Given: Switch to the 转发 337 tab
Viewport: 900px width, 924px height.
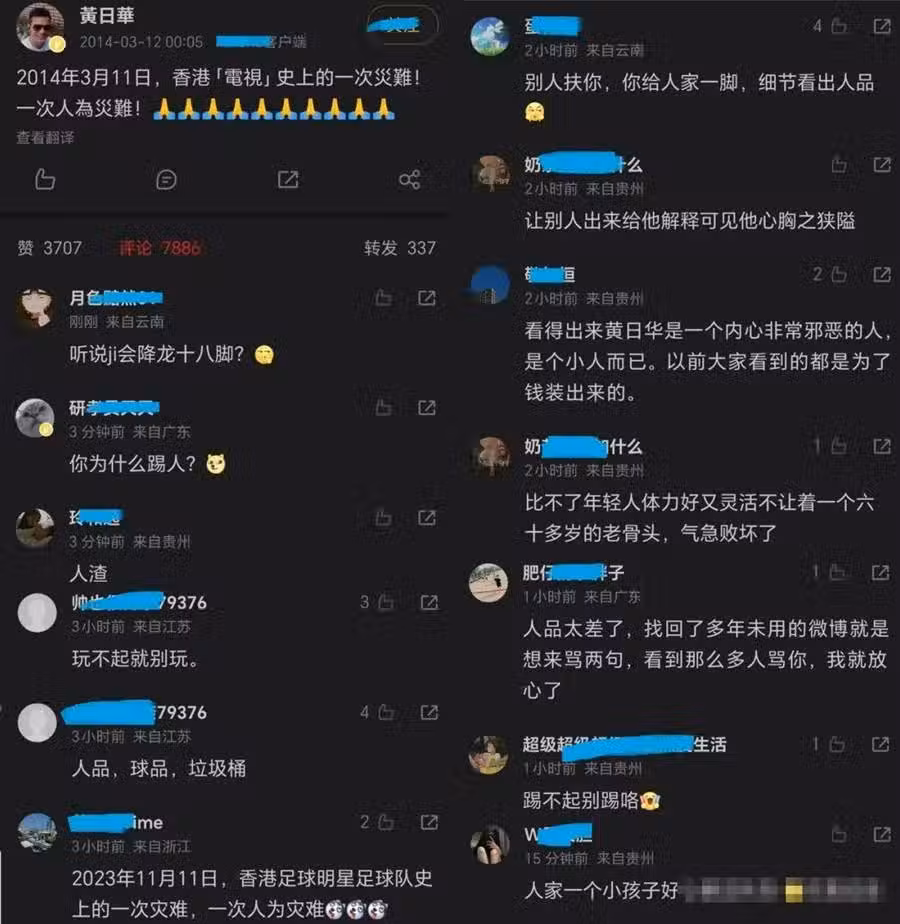Looking at the screenshot, I should pos(400,248).
